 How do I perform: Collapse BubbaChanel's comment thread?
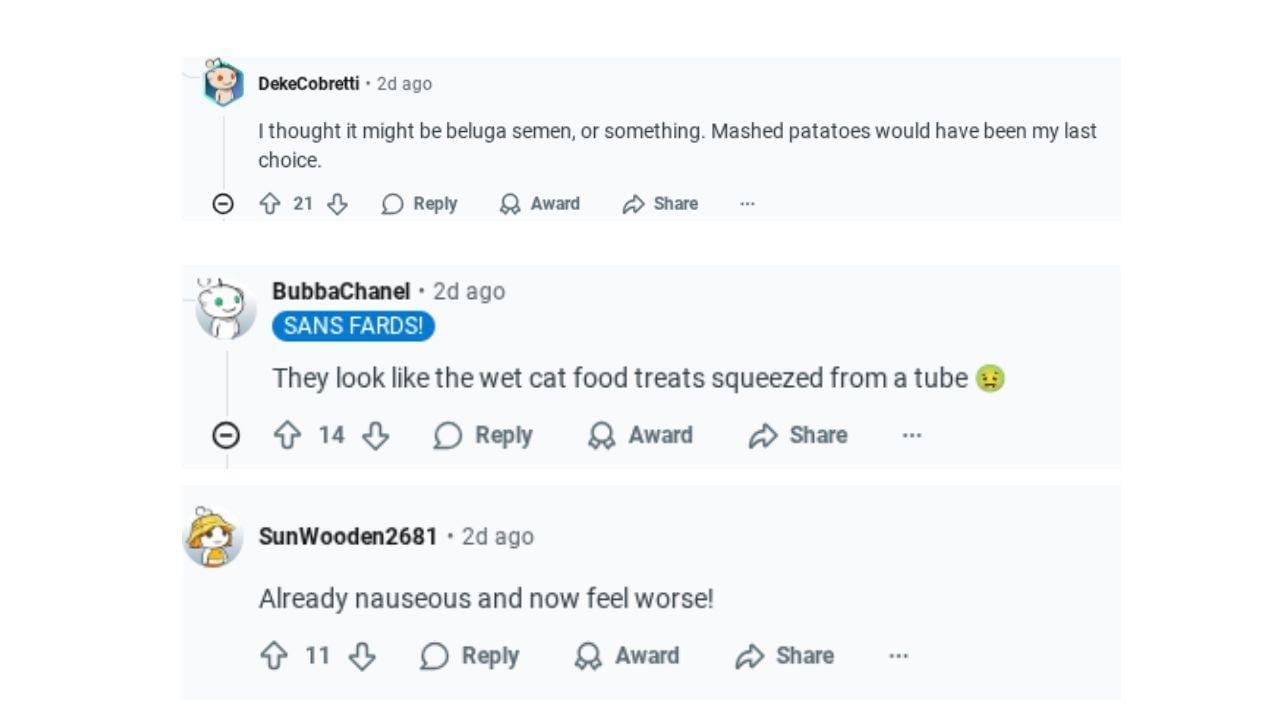tap(227, 435)
